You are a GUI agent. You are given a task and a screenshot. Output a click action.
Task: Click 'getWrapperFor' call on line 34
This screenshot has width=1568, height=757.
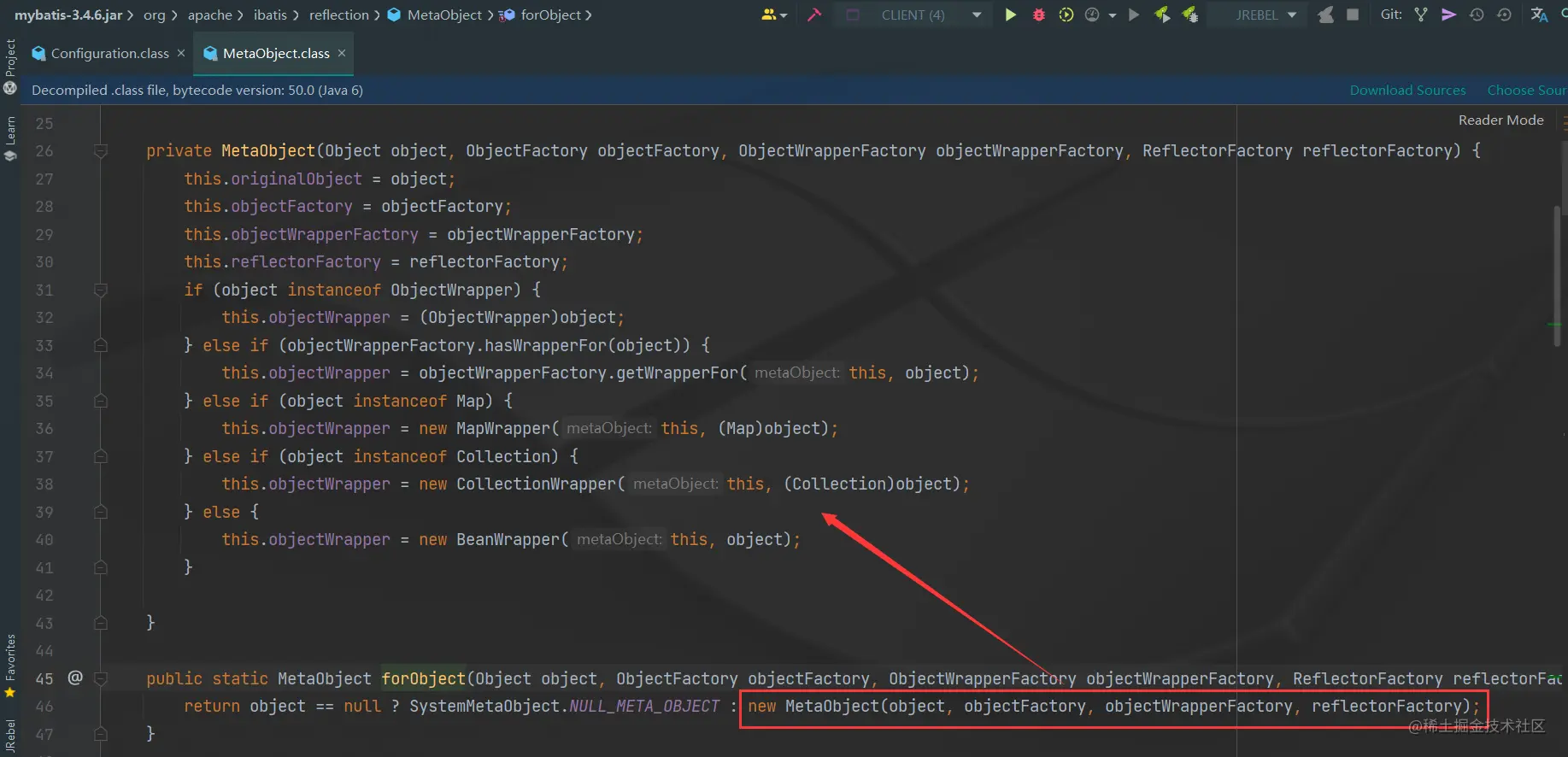[678, 373]
